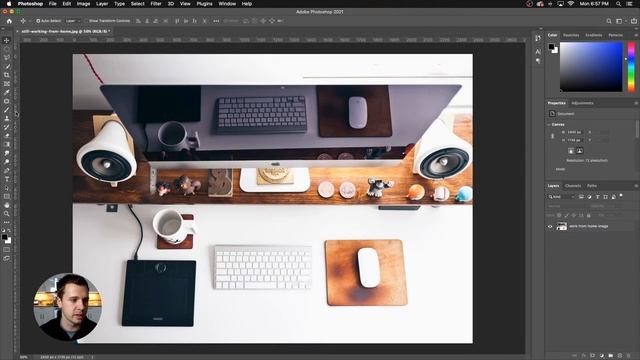The width and height of the screenshot is (640, 360).
Task: Toggle Show Transform Controls checkbox
Action: point(86,21)
